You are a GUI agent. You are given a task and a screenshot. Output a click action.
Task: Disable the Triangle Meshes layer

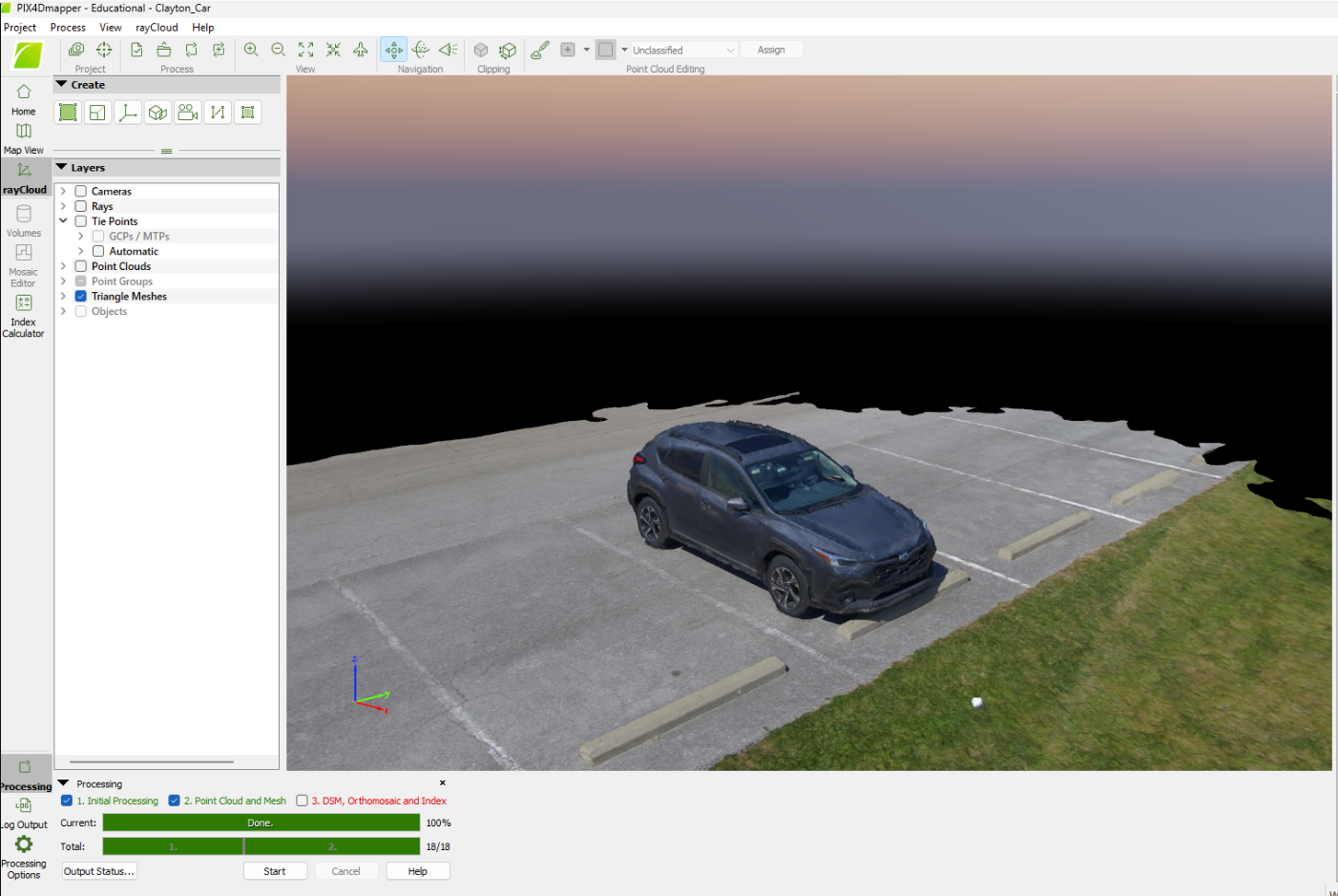[x=80, y=296]
